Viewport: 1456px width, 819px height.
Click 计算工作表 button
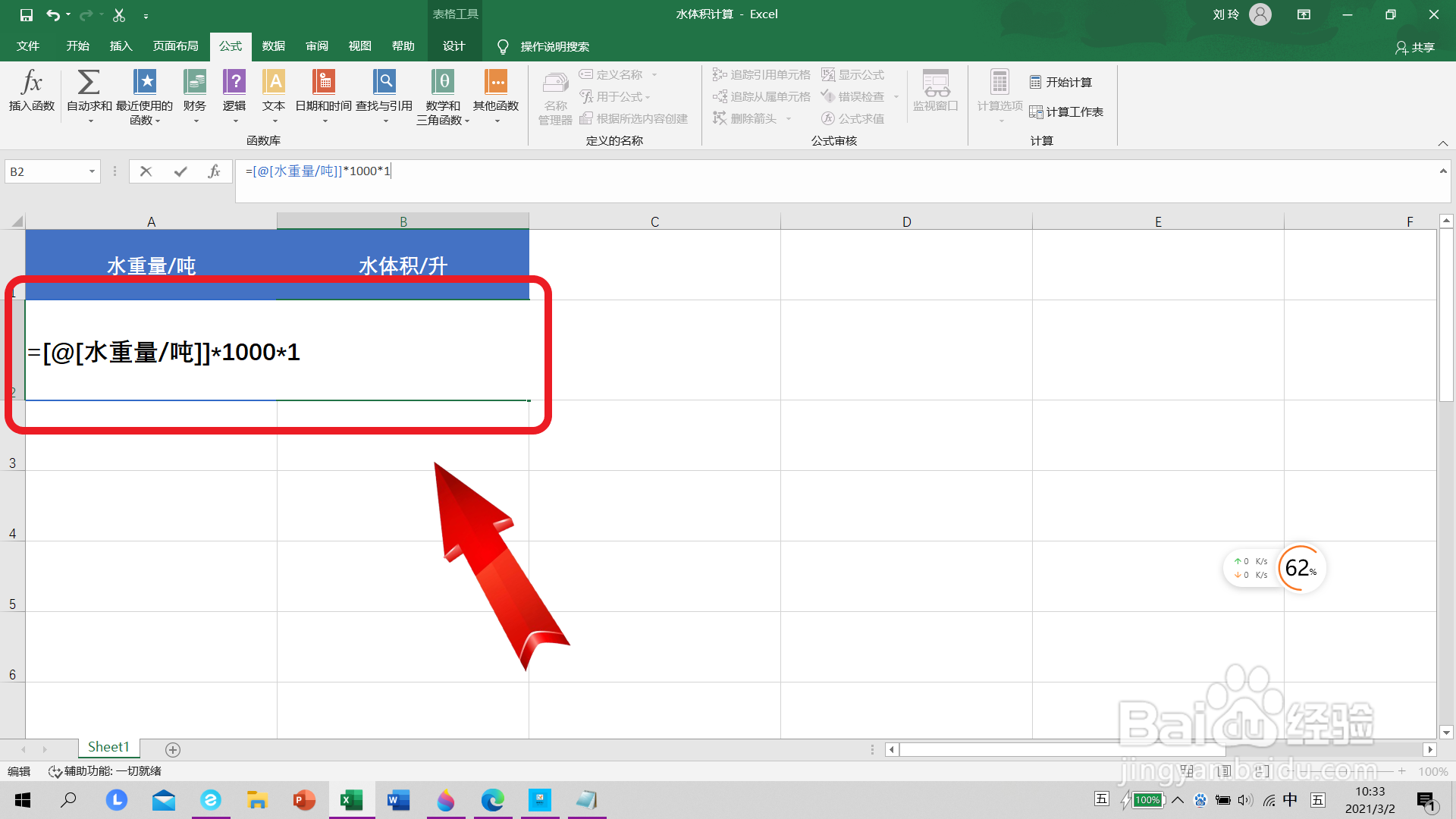point(1066,112)
